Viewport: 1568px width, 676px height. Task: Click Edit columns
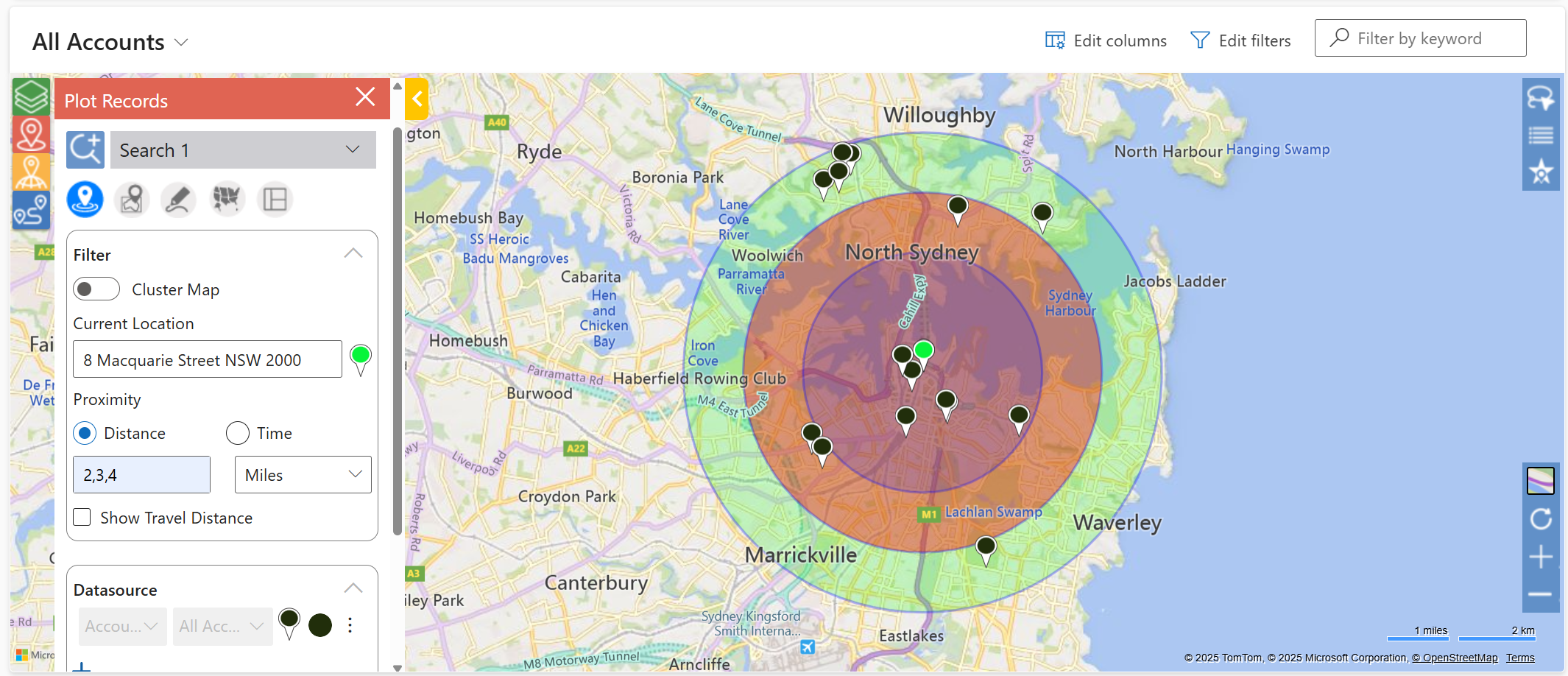1106,41
